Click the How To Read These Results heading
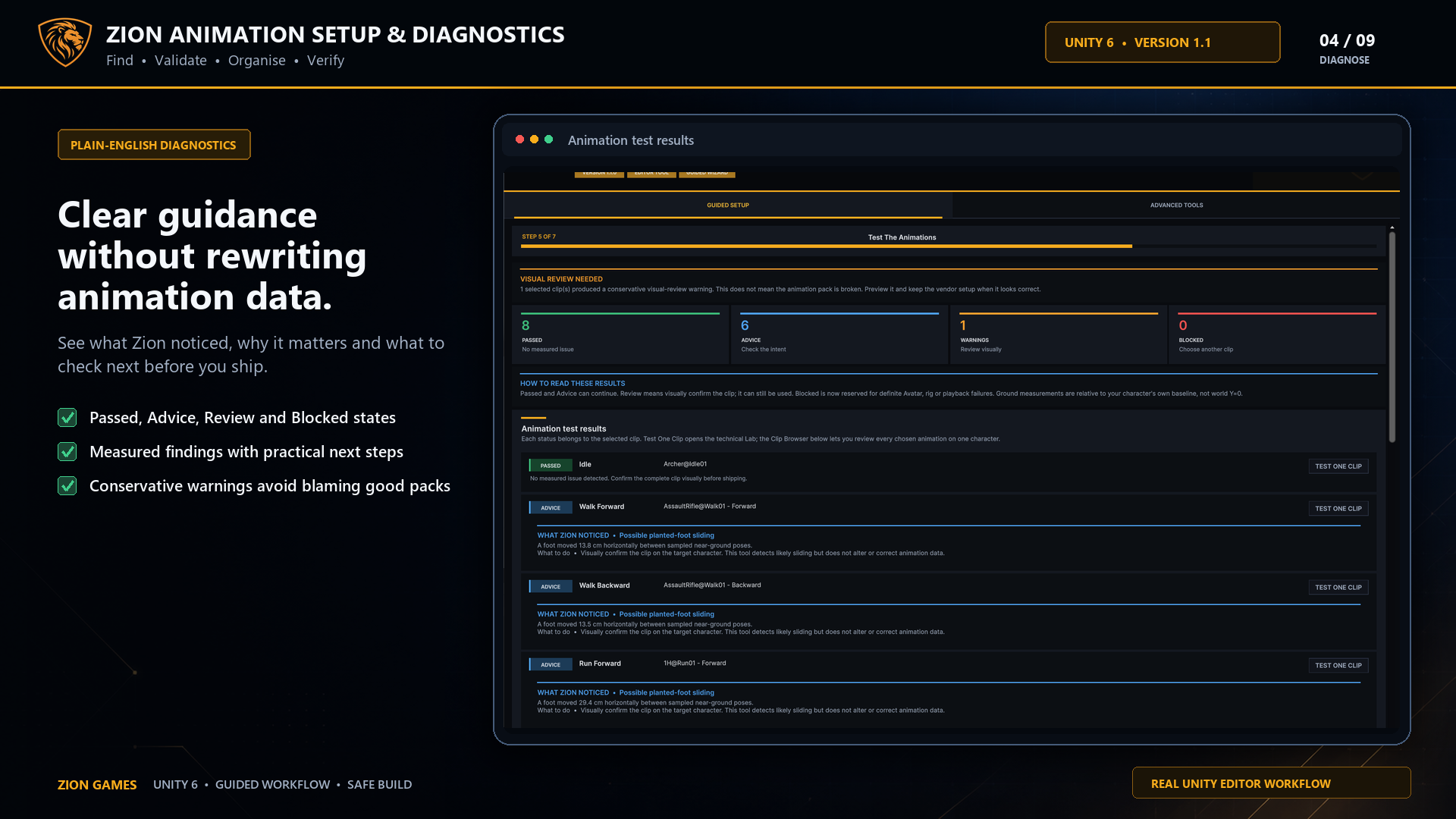The image size is (1456, 819). click(x=573, y=384)
